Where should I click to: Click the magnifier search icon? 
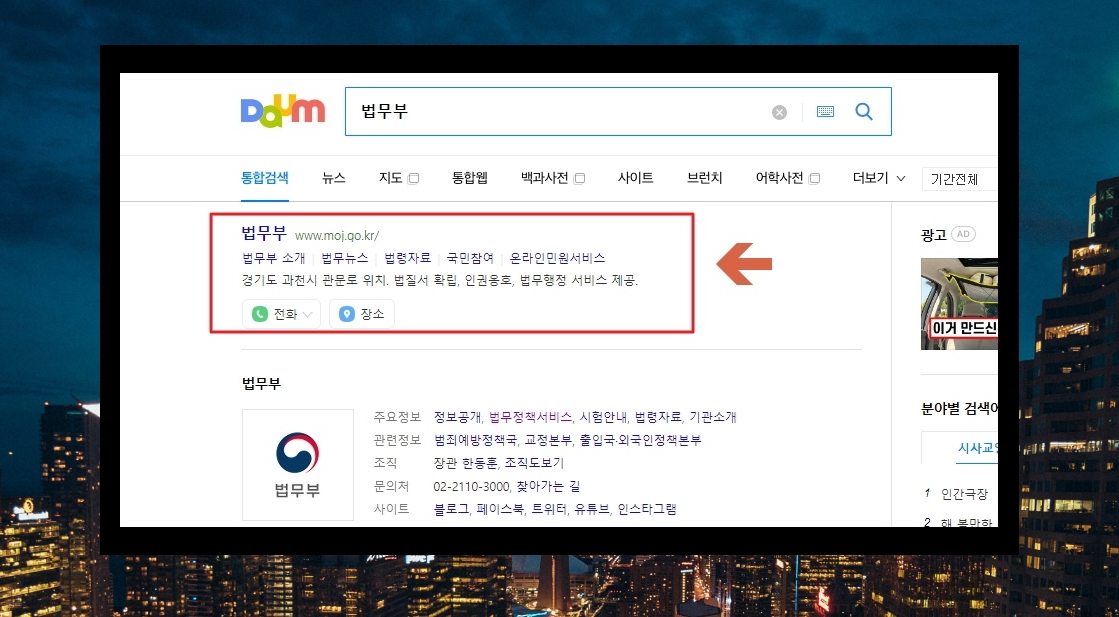(x=864, y=111)
